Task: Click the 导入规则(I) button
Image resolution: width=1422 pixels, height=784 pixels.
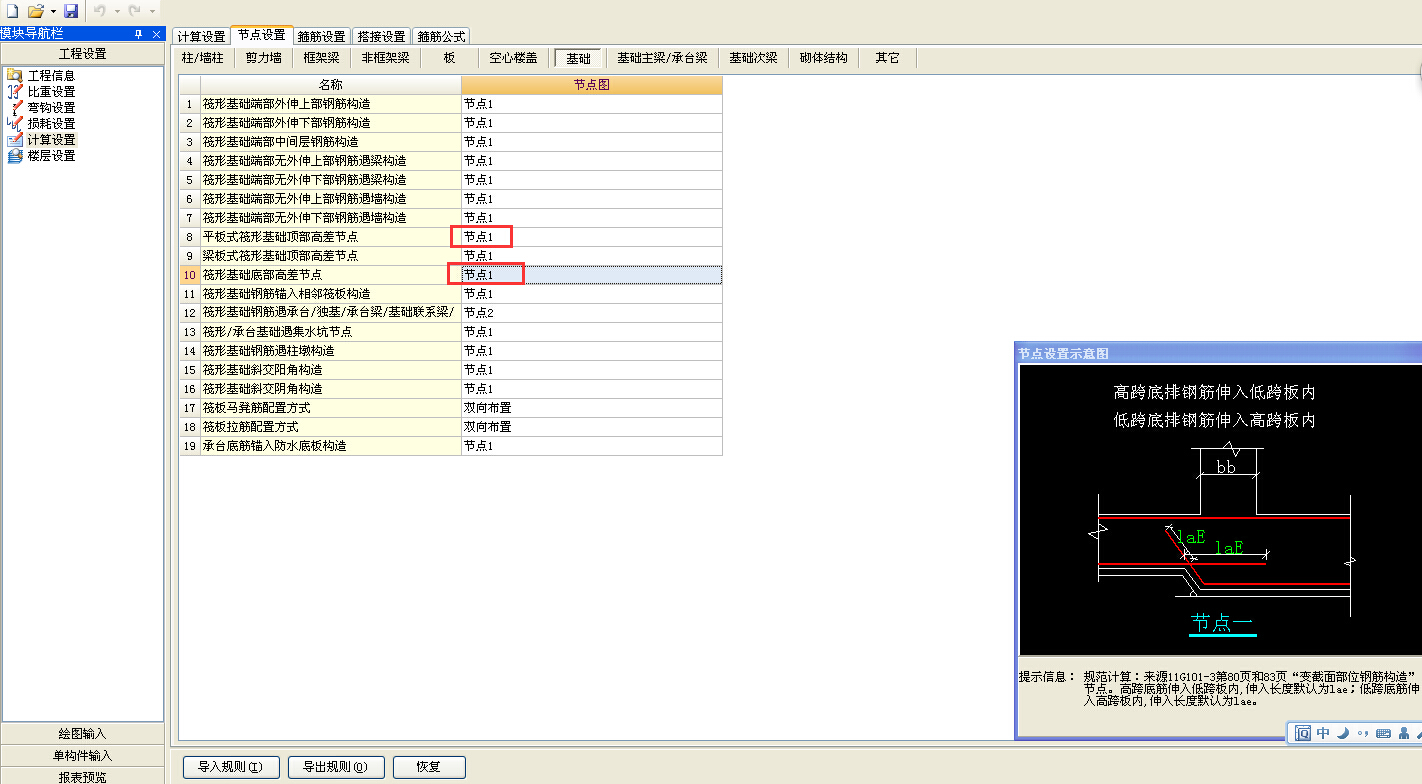Action: [x=230, y=767]
